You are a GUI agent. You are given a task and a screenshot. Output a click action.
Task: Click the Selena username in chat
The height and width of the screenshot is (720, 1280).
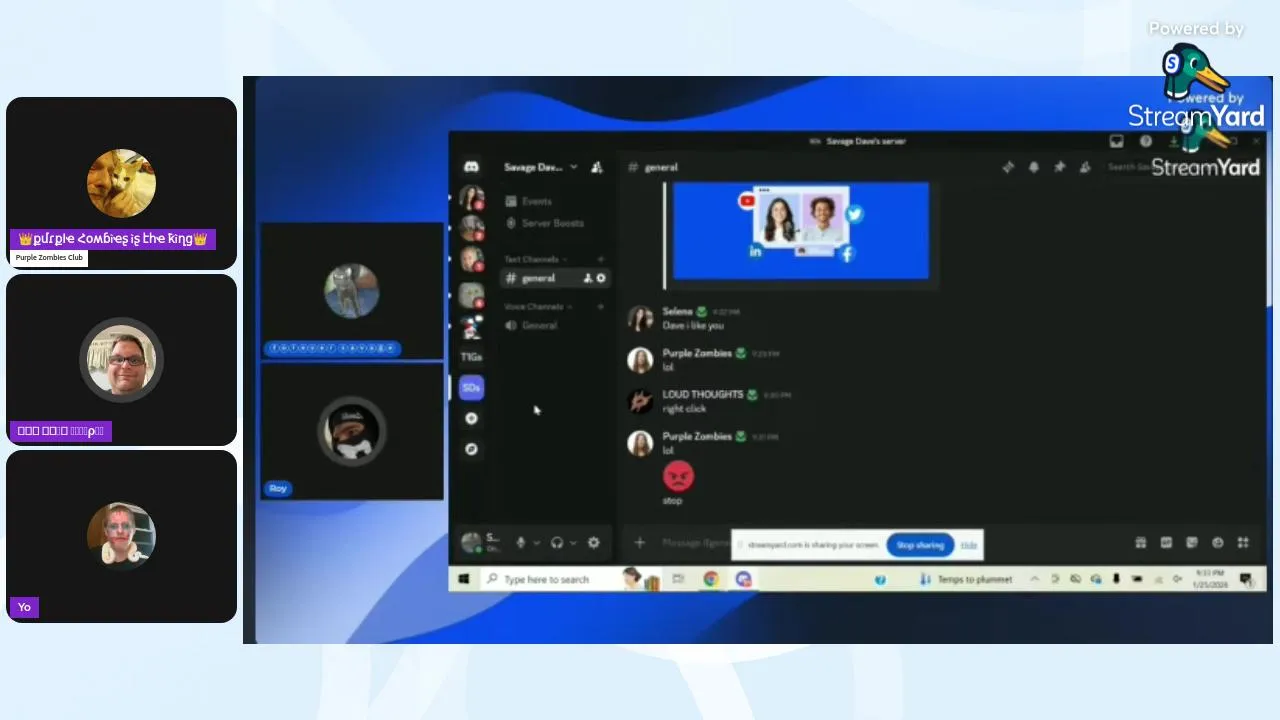click(x=677, y=311)
